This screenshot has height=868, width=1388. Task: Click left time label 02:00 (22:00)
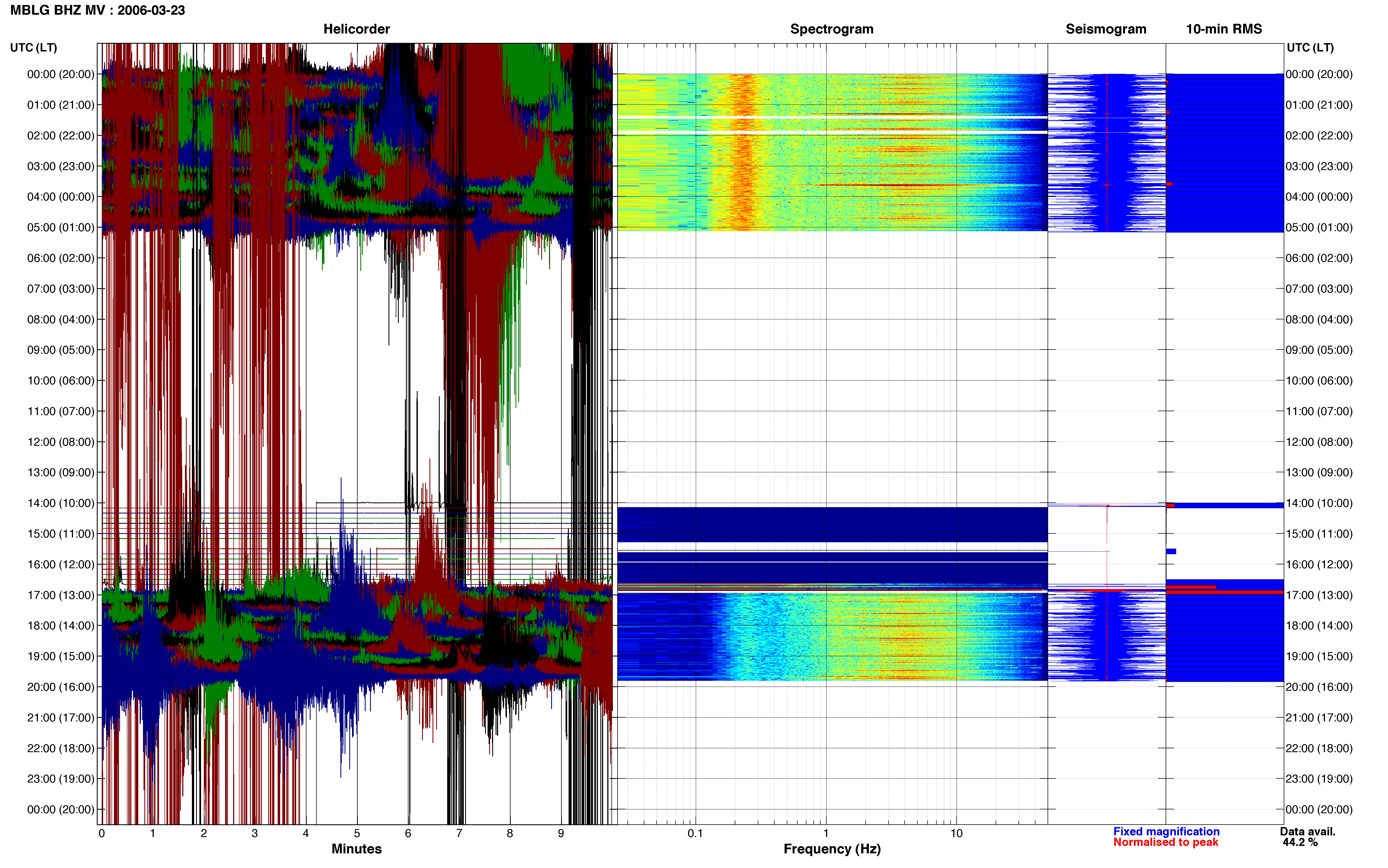pos(61,135)
